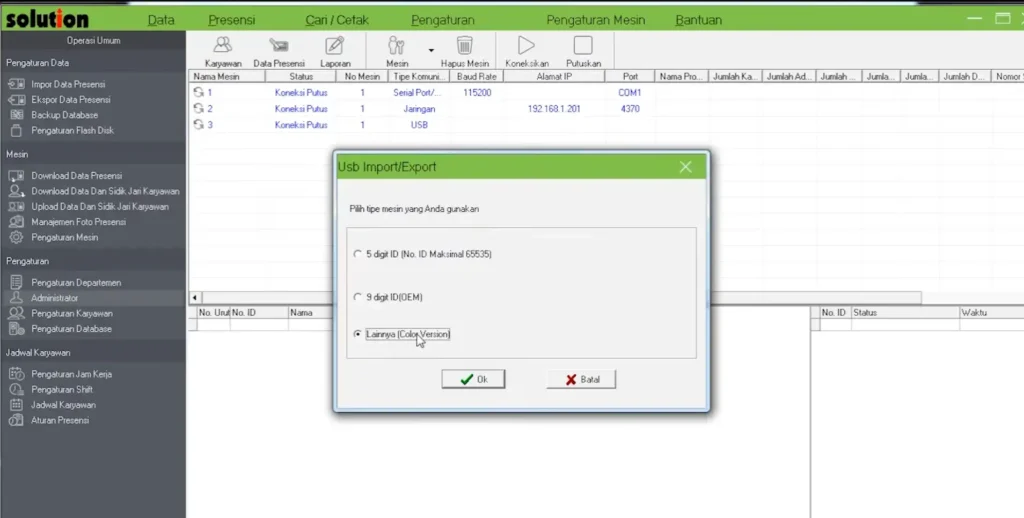The height and width of the screenshot is (518, 1024).
Task: Click Download Data Presensi in sidebar
Action: coord(76,176)
